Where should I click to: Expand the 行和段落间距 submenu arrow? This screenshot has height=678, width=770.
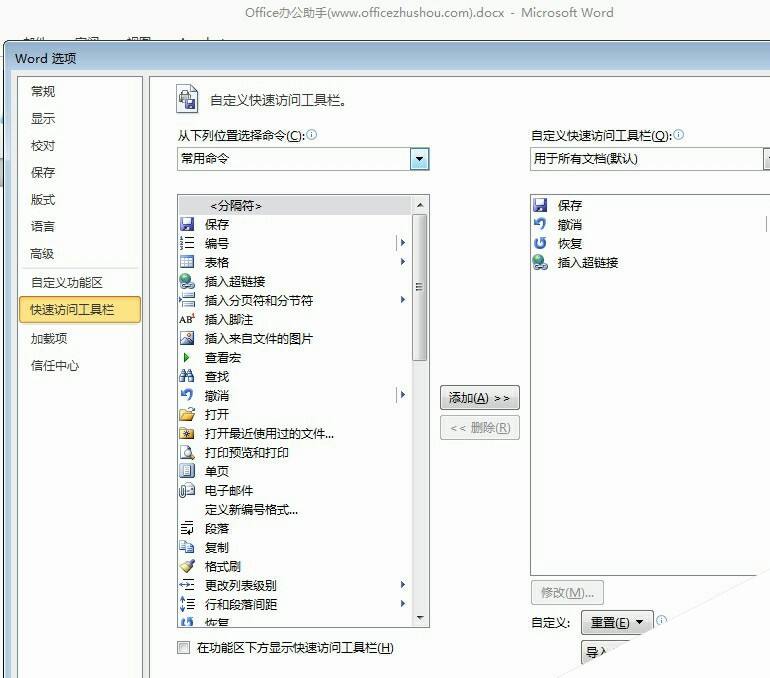pos(403,604)
